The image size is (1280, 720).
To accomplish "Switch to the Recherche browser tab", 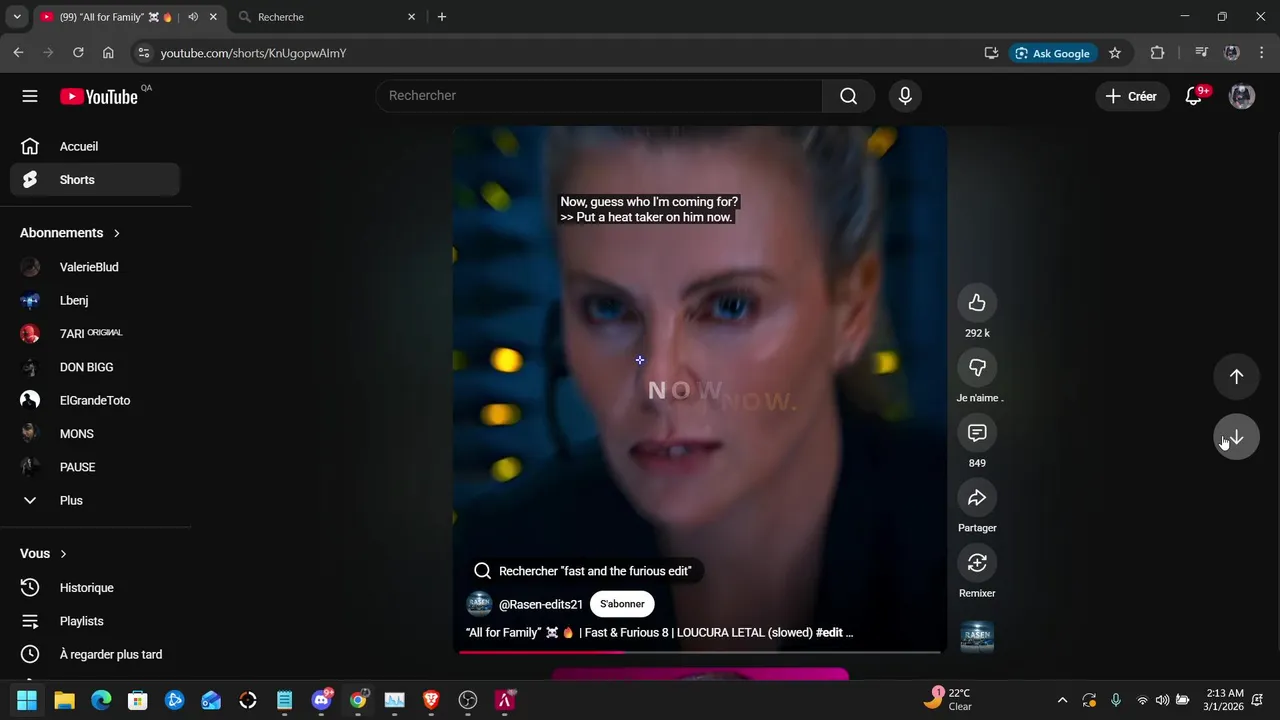I will 328,17.
